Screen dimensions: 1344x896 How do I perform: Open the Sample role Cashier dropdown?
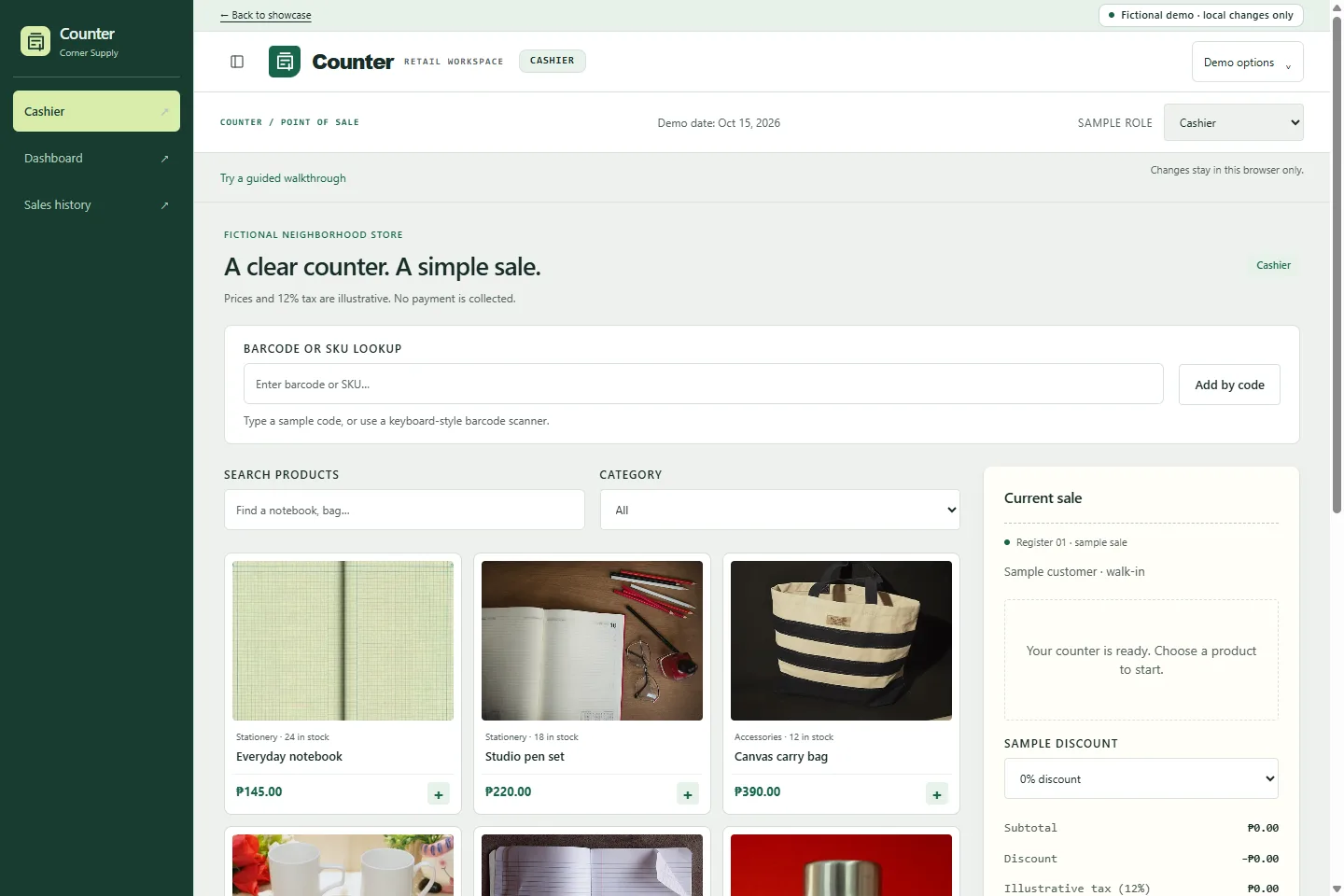(1233, 122)
